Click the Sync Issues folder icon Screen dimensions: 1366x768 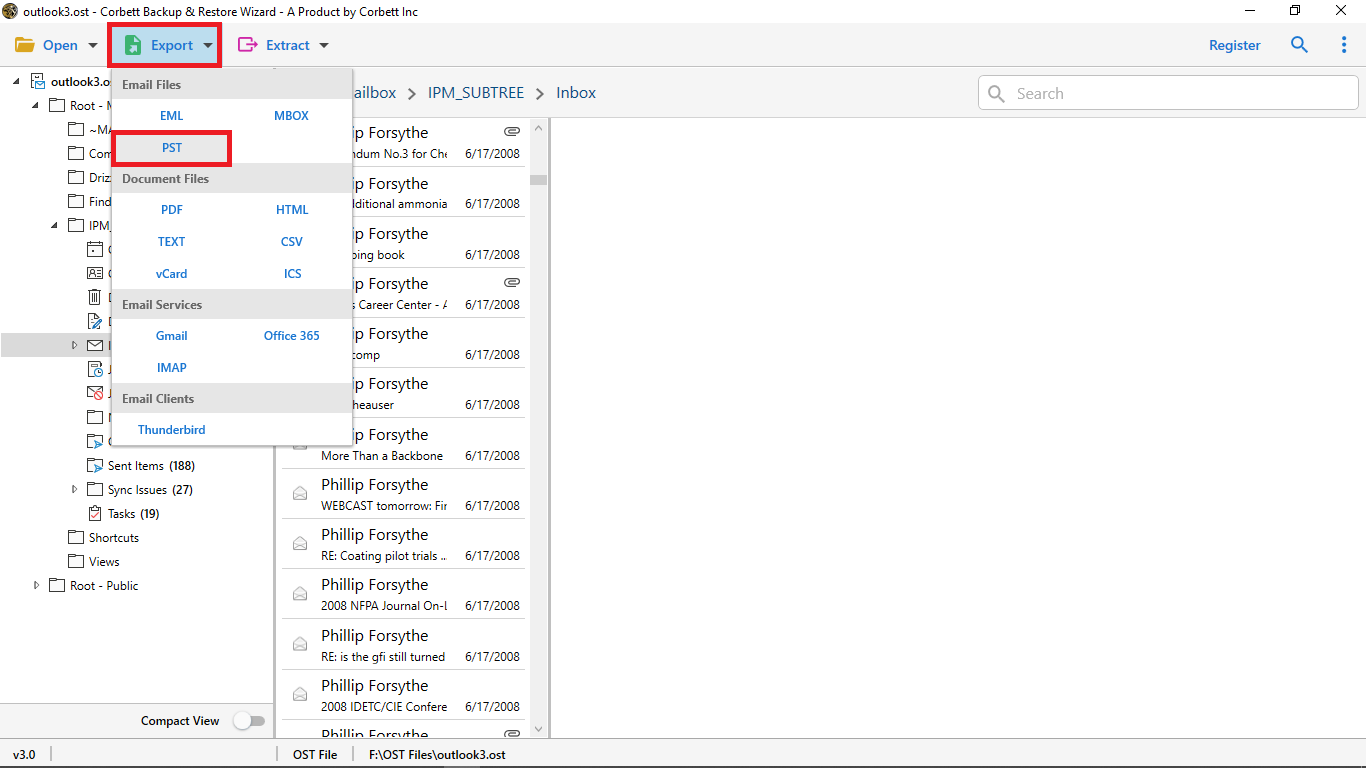95,490
